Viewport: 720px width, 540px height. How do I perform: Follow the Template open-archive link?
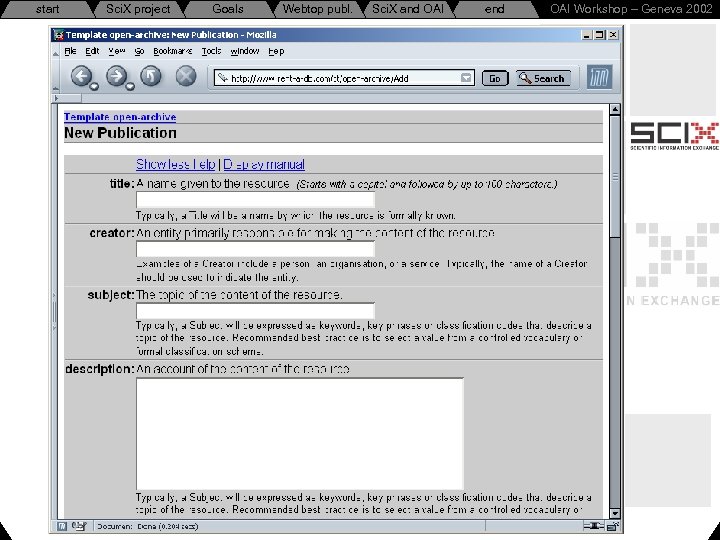pyautogui.click(x=120, y=117)
